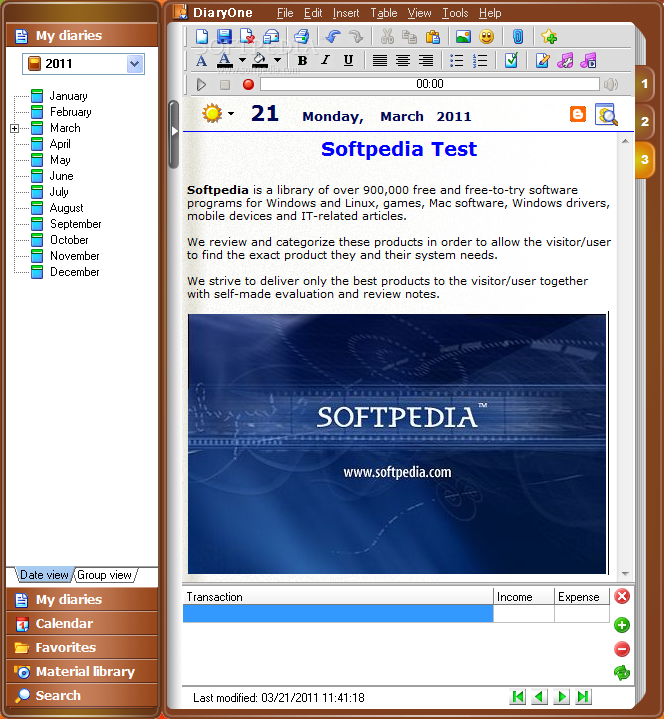Click the speaker volume icon
Image resolution: width=664 pixels, height=719 pixels.
(x=611, y=84)
